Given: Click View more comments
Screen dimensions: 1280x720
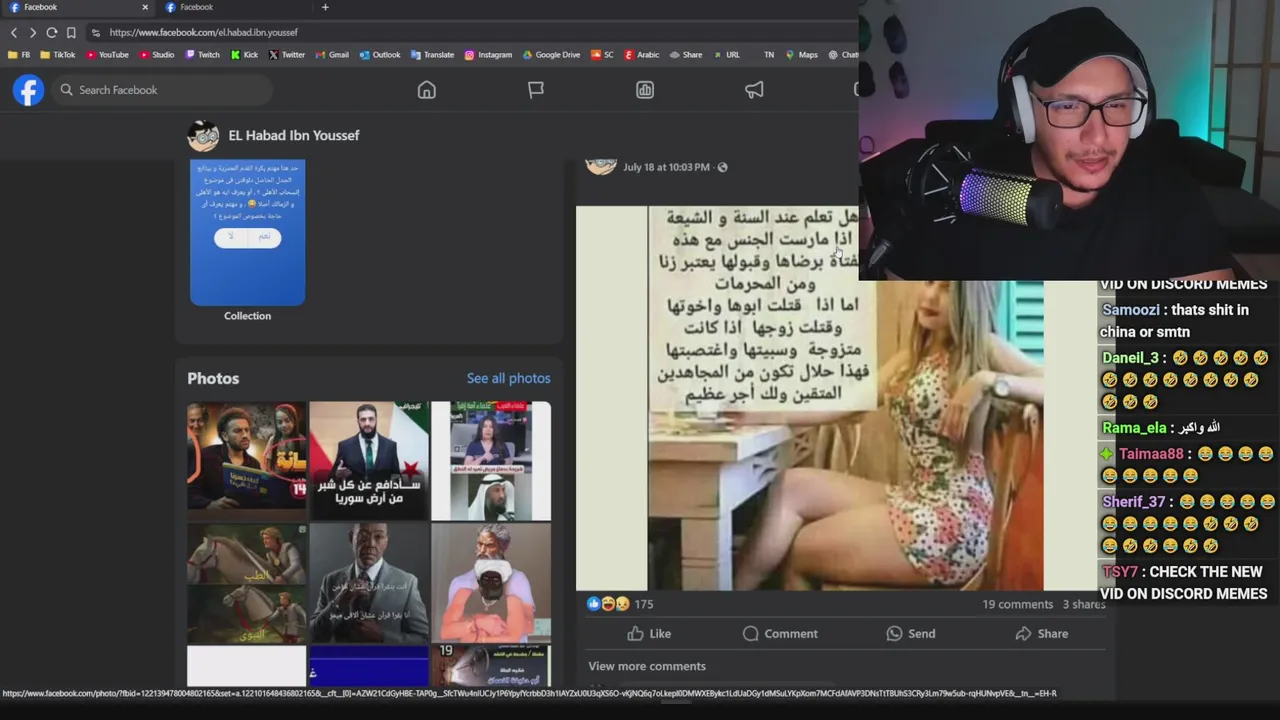Looking at the screenshot, I should tap(647, 666).
